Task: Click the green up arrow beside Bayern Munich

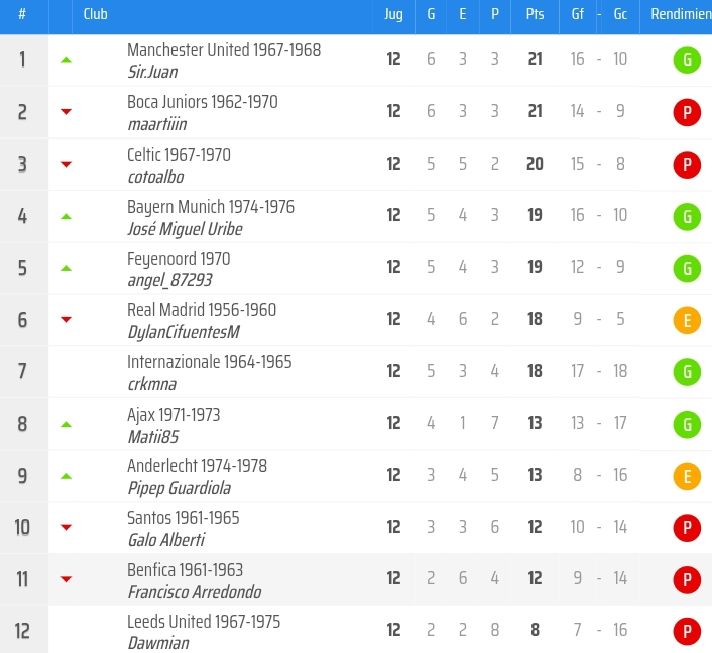Action: [67, 216]
